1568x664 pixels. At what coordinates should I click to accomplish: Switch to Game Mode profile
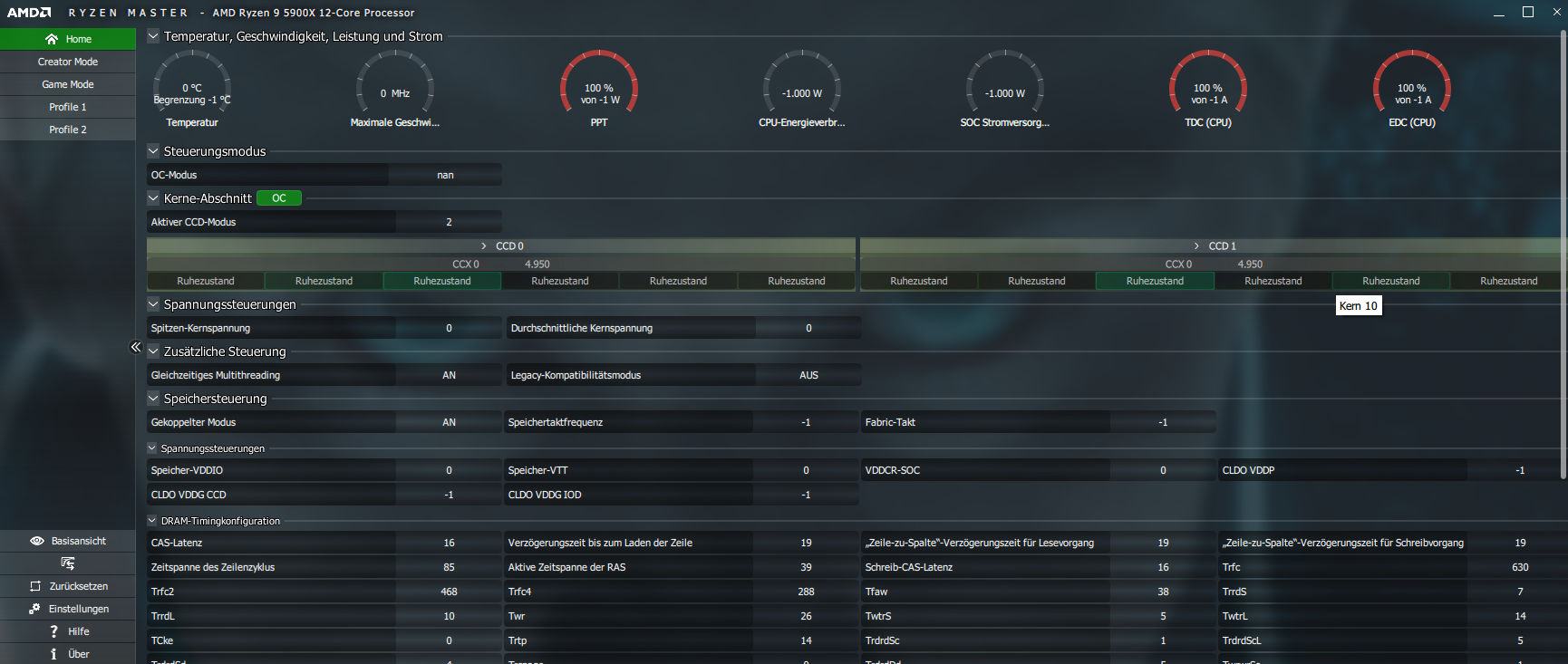click(68, 84)
